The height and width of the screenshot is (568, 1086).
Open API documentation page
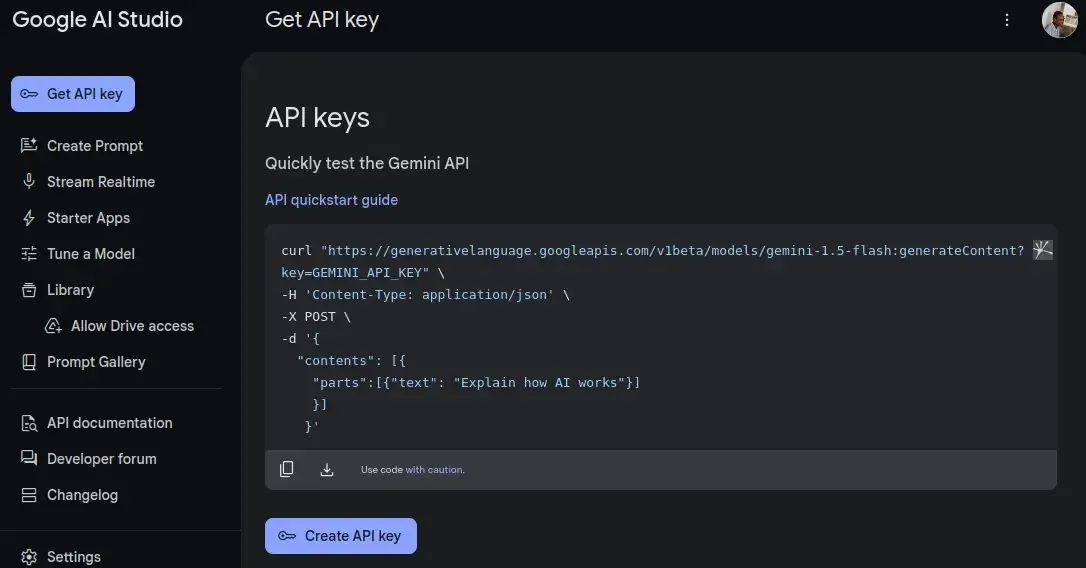tap(109, 423)
